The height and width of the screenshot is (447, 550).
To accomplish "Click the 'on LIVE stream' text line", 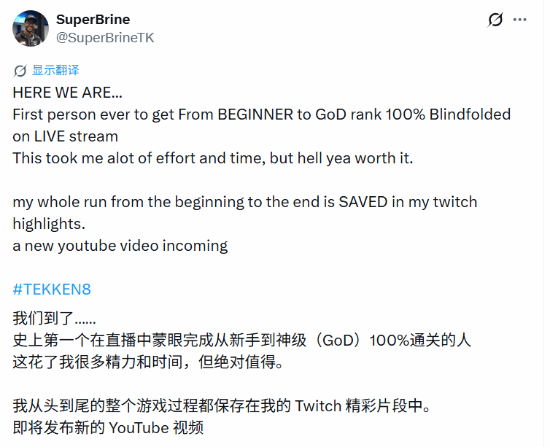I will point(65,136).
